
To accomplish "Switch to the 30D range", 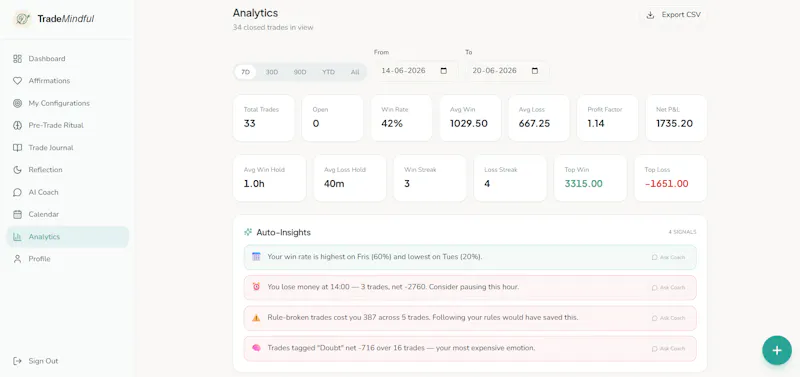I will [271, 72].
